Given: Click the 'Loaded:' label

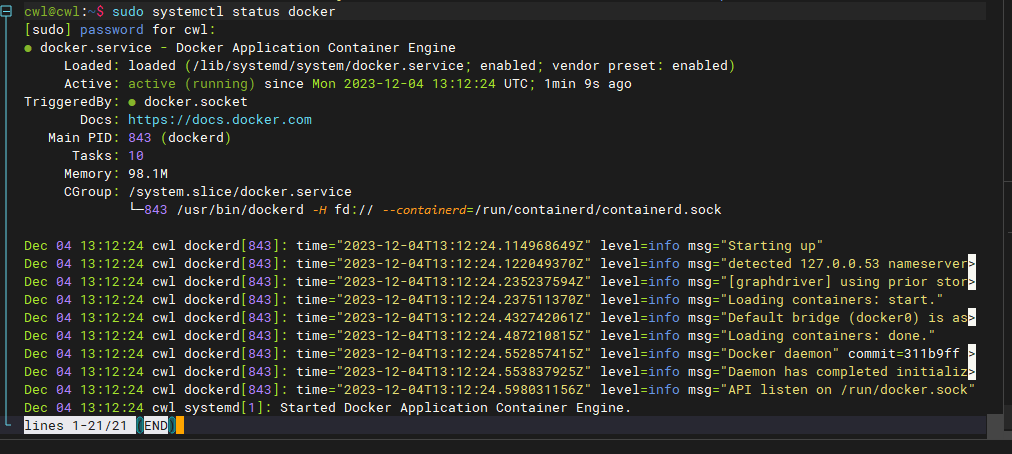Looking at the screenshot, I should coord(92,66).
